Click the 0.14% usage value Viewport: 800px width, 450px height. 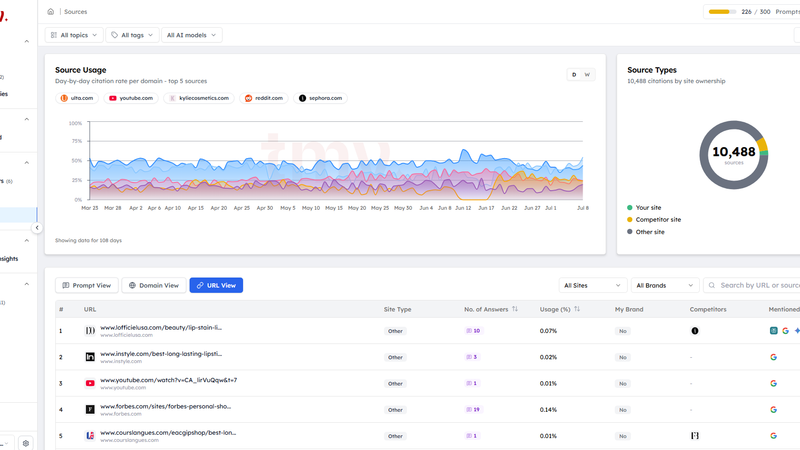coord(548,410)
